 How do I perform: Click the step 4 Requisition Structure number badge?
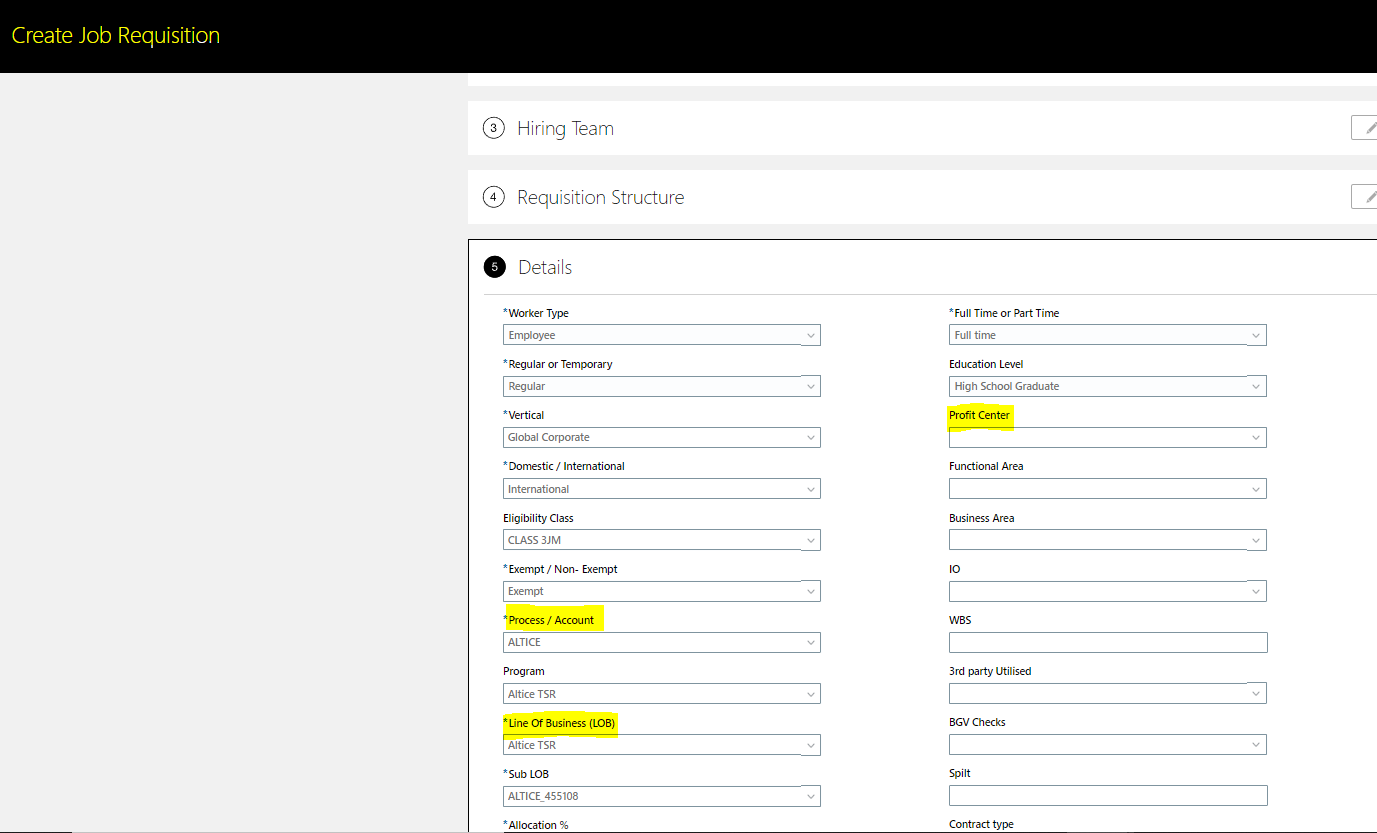coord(493,197)
